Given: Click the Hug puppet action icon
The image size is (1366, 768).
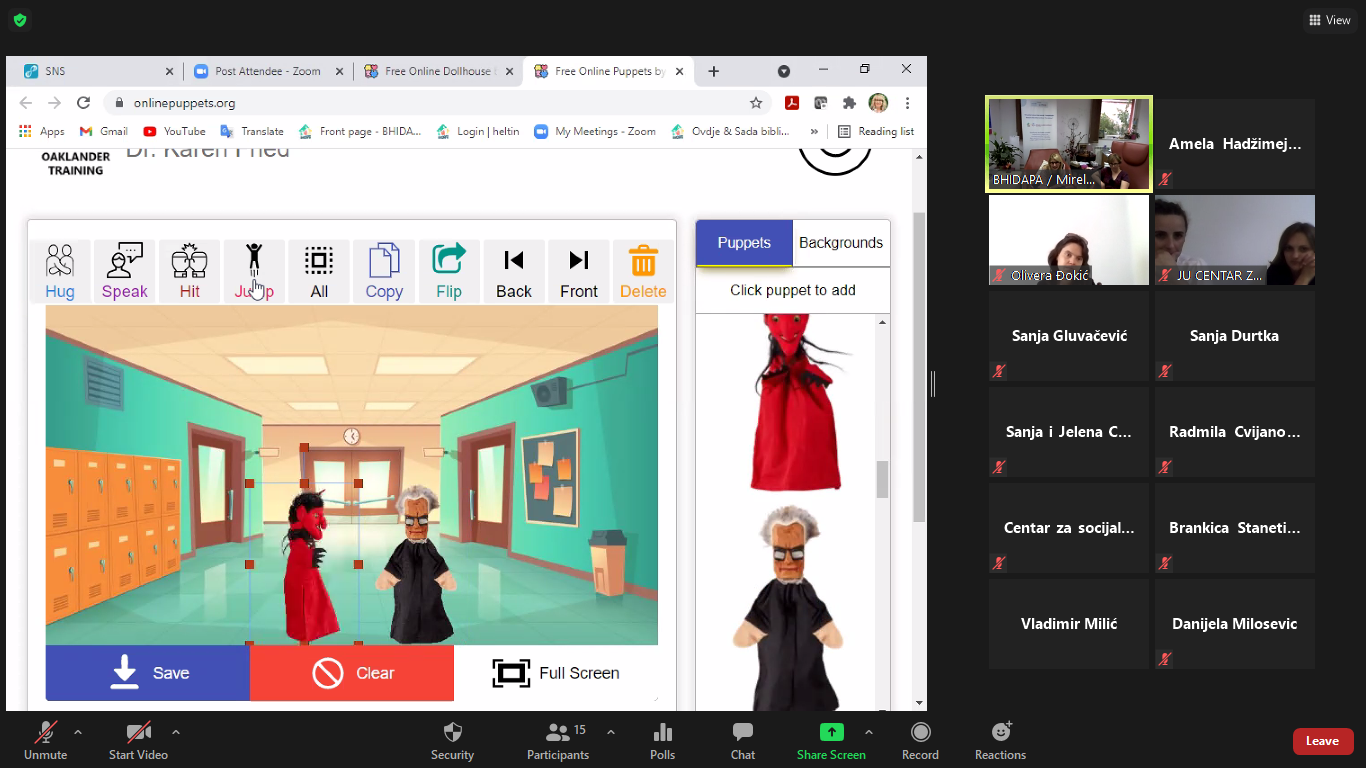Looking at the screenshot, I should click(60, 271).
